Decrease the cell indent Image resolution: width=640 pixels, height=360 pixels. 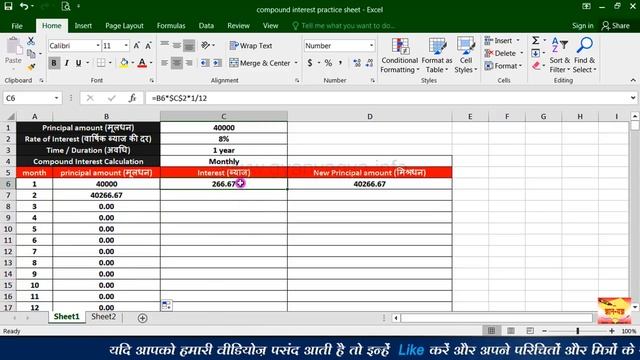click(205, 63)
